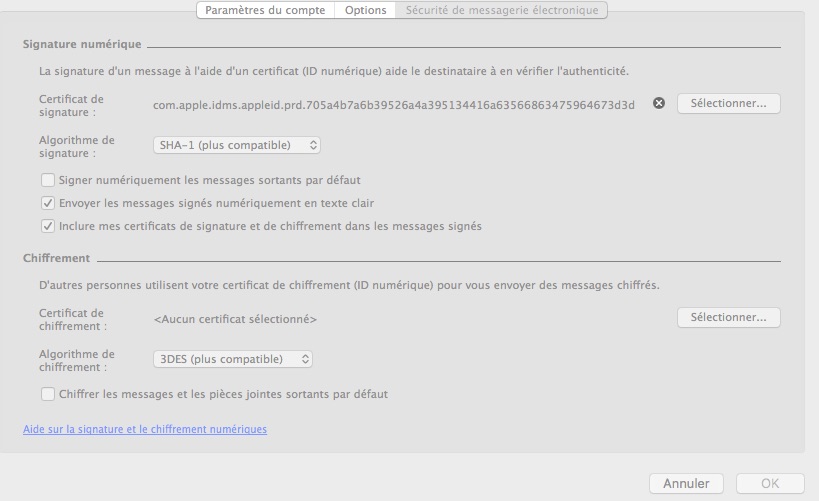The image size is (819, 501).
Task: Click the OK button
Action: point(770,484)
